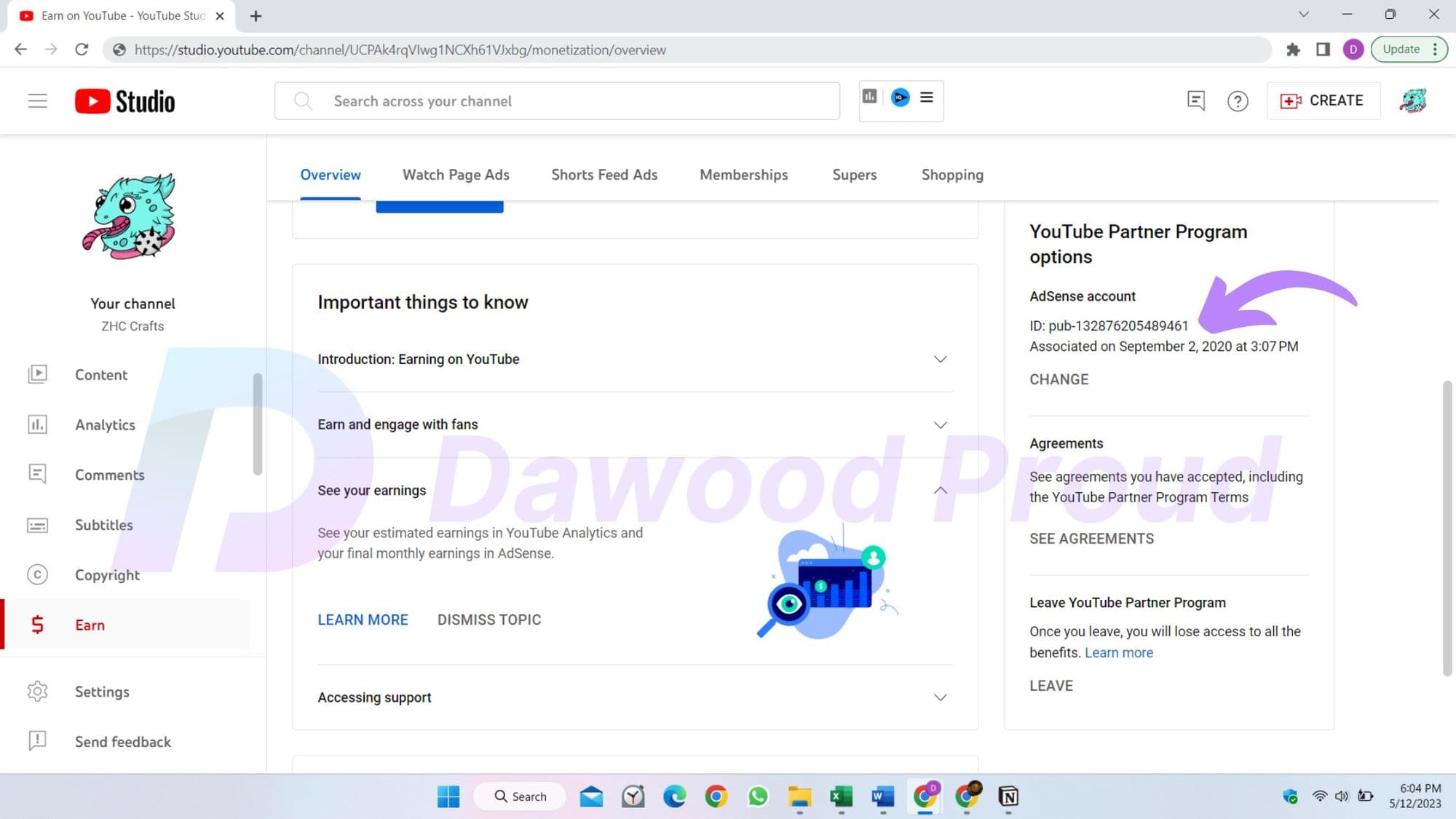This screenshot has height=819, width=1456.
Task: Open the Shorts Feed Ads tab
Action: click(x=604, y=175)
